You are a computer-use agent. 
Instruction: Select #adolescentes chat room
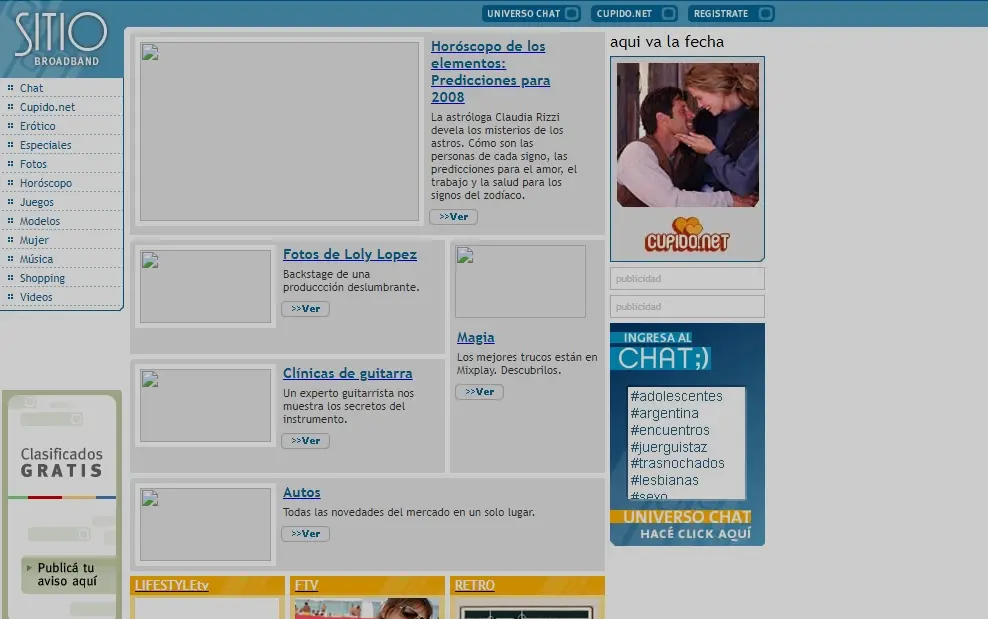[676, 396]
